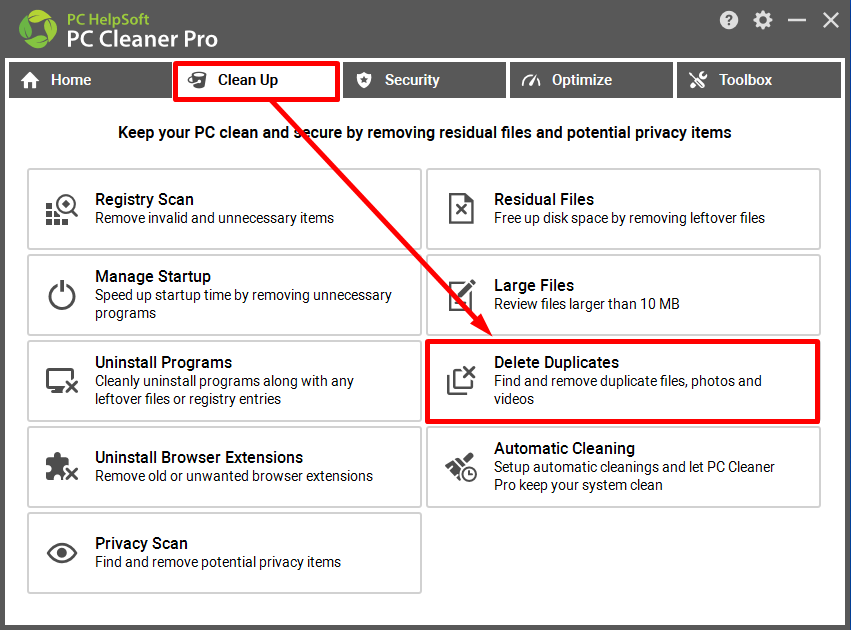This screenshot has width=851, height=630.
Task: Go to the Optimize tab
Action: (590, 80)
